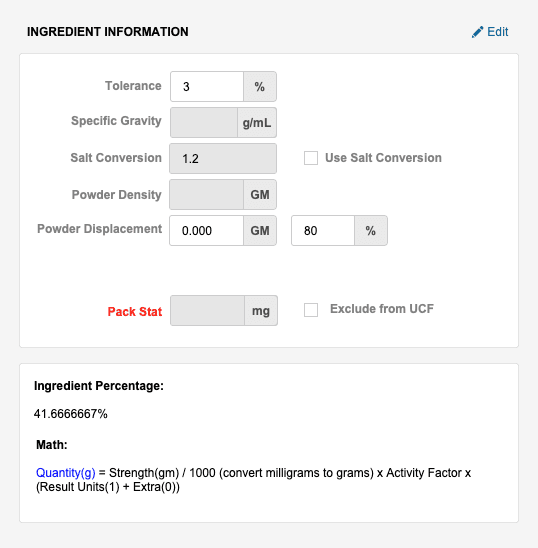Open the Edit link text
The image size is (538, 548).
(x=497, y=32)
